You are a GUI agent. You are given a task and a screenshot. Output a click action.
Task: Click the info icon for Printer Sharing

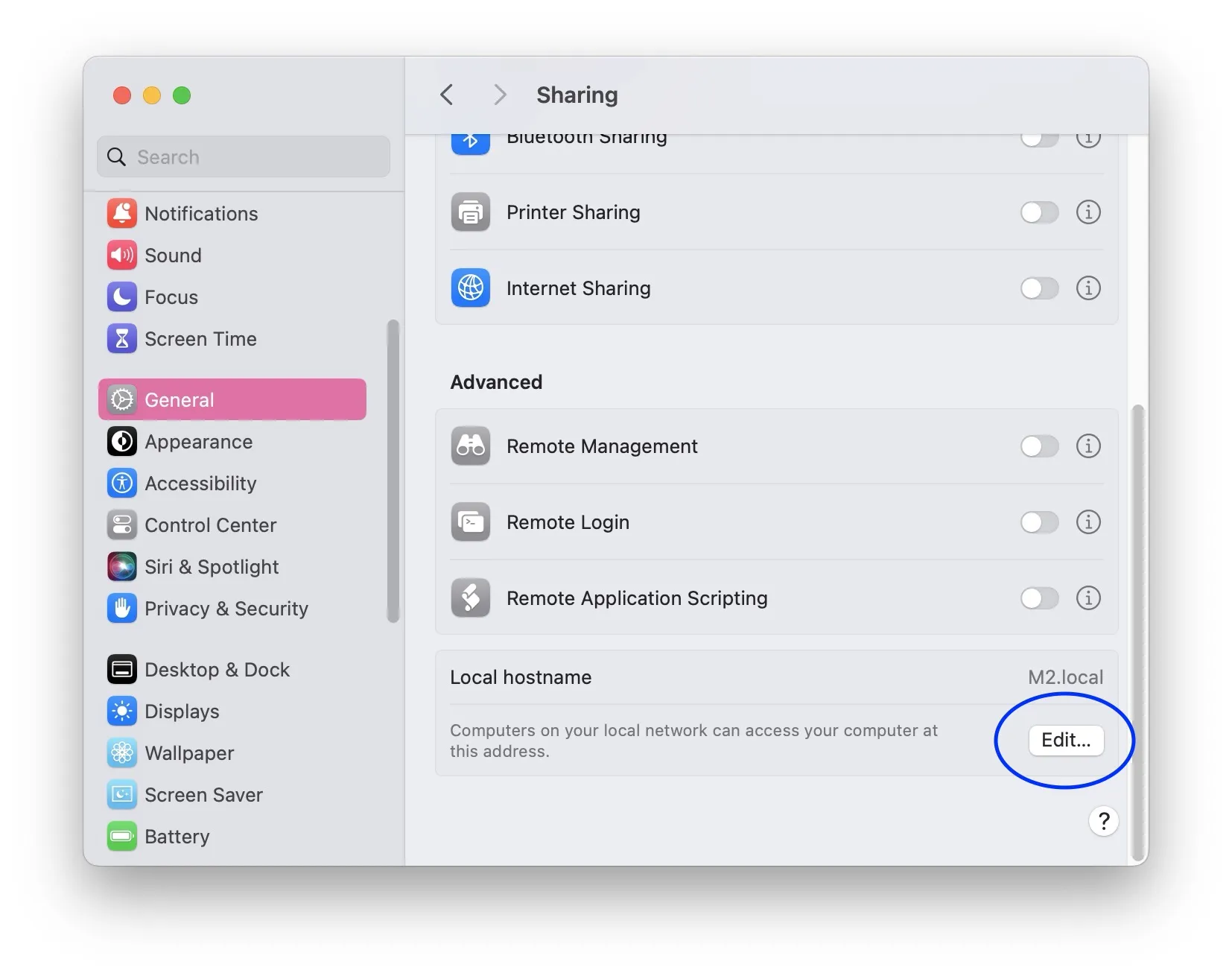[1087, 212]
